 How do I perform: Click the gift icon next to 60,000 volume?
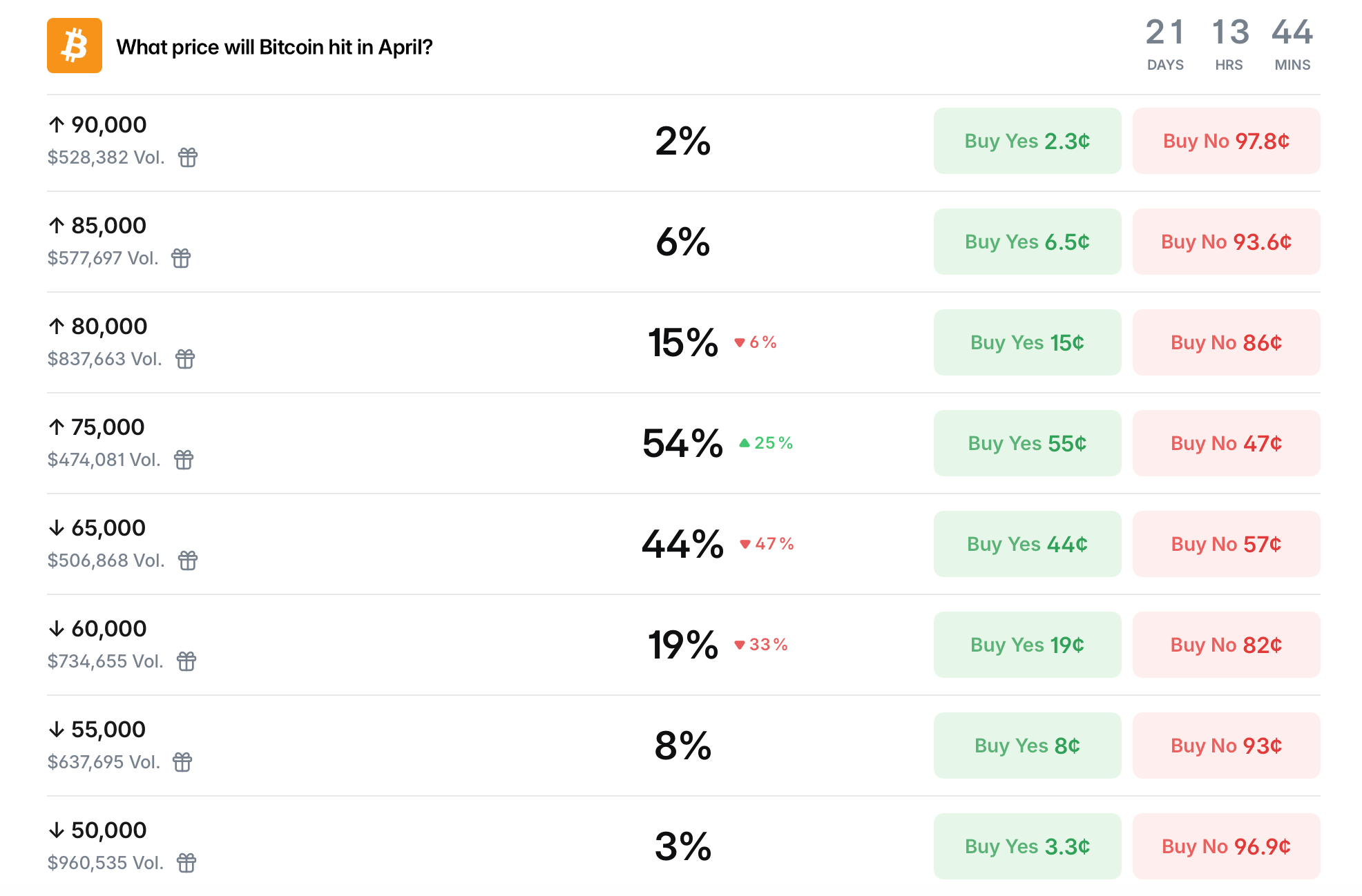(188, 662)
